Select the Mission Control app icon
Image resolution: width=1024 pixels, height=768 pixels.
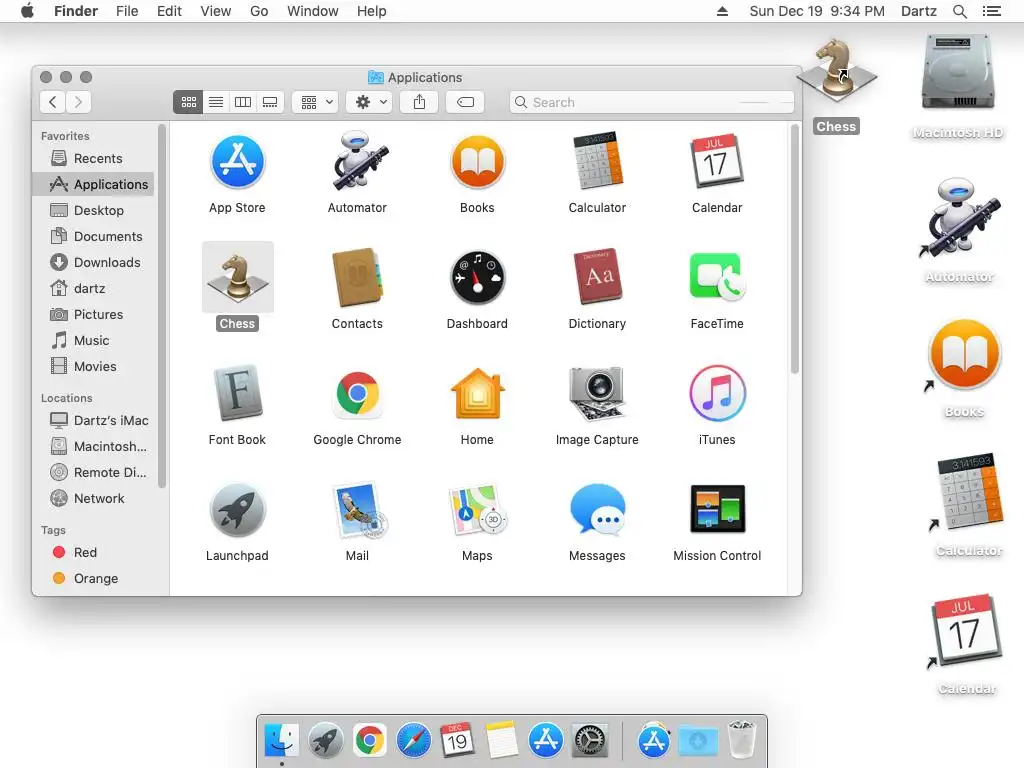pyautogui.click(x=717, y=509)
